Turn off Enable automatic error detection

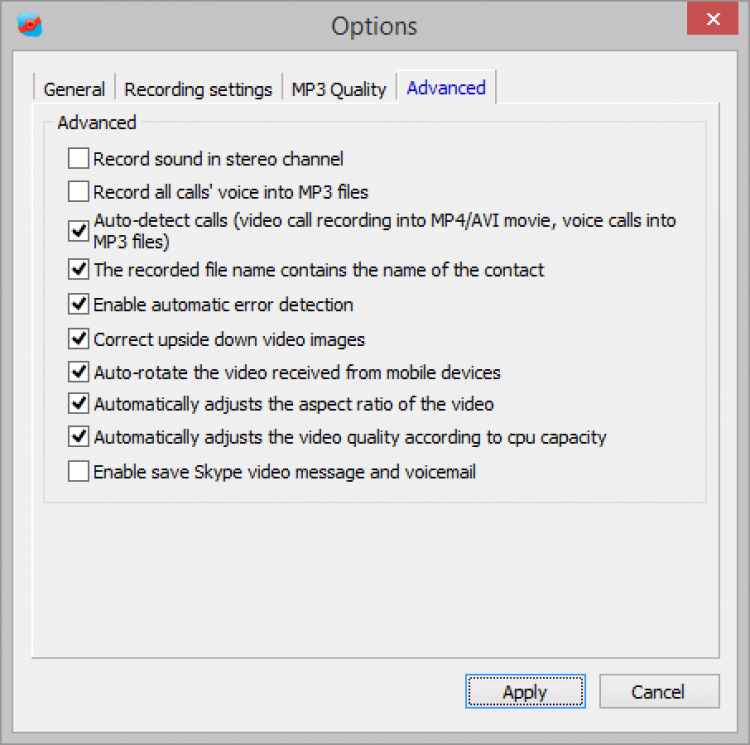[x=78, y=304]
